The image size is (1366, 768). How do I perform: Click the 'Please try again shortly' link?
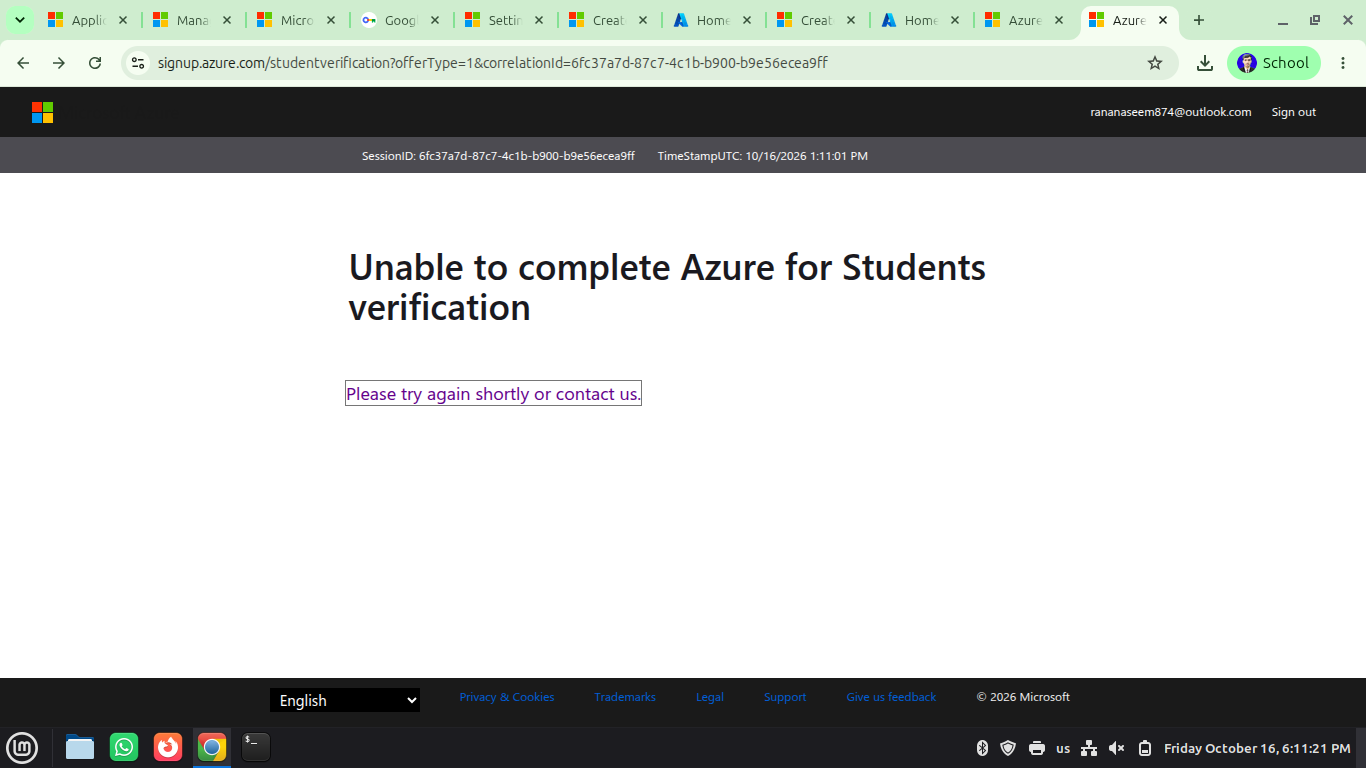point(493,394)
